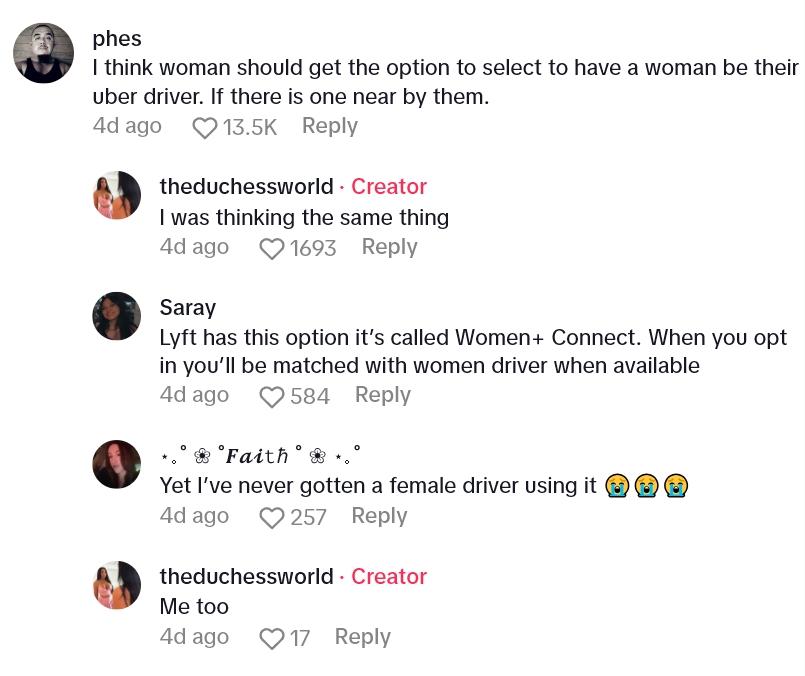
Task: Open theduchessworld avatar beside 'I was thinking'
Action: (x=117, y=195)
